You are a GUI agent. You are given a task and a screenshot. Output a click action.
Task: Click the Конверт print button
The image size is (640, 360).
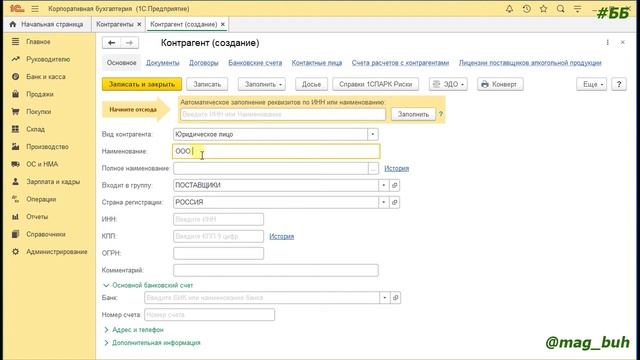500,84
